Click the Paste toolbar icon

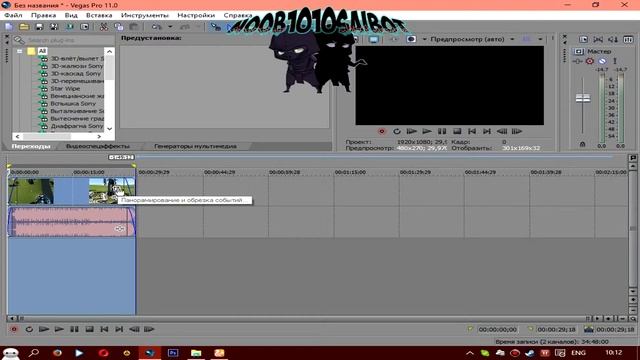click(133, 27)
